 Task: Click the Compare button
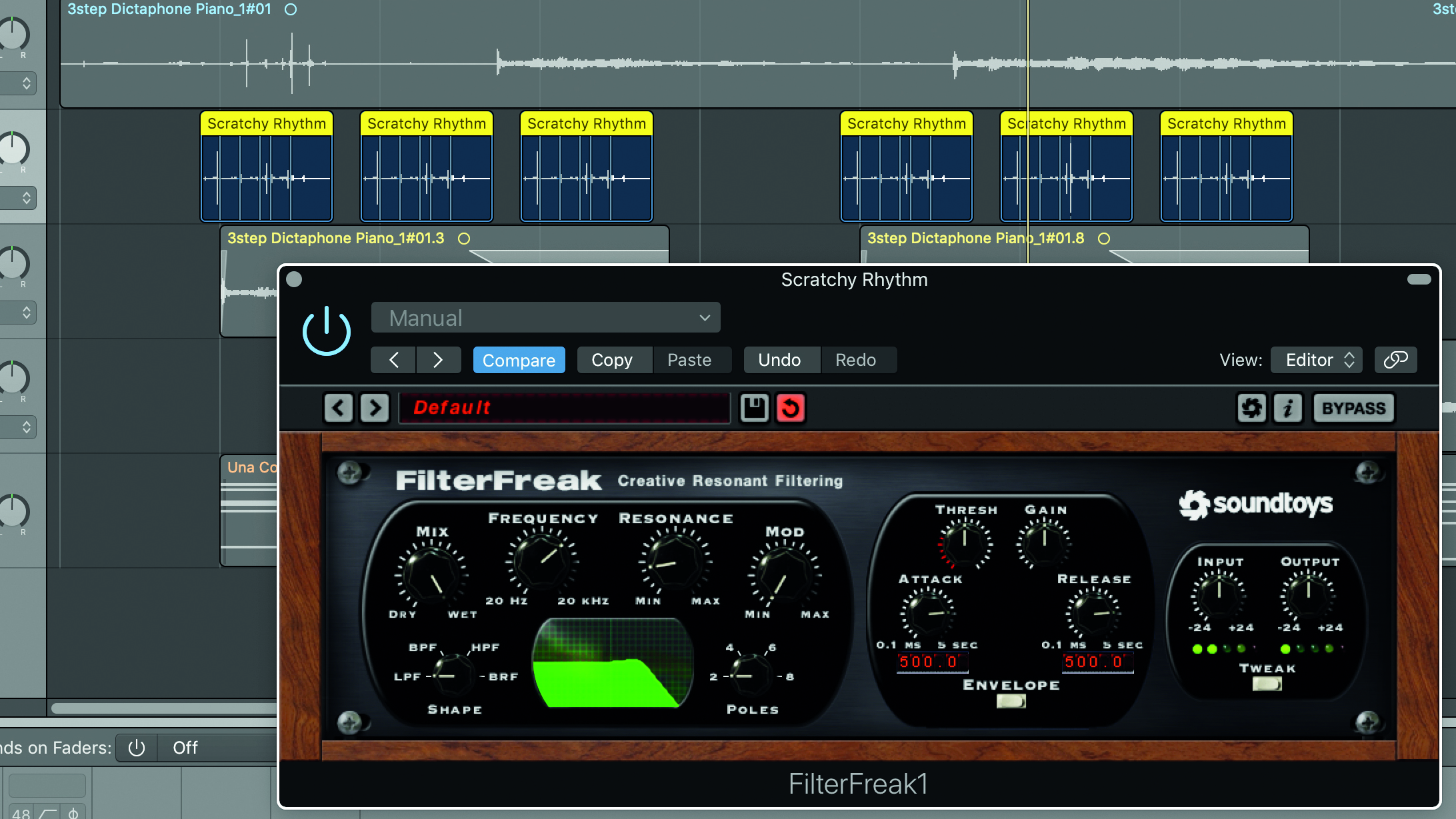(519, 360)
